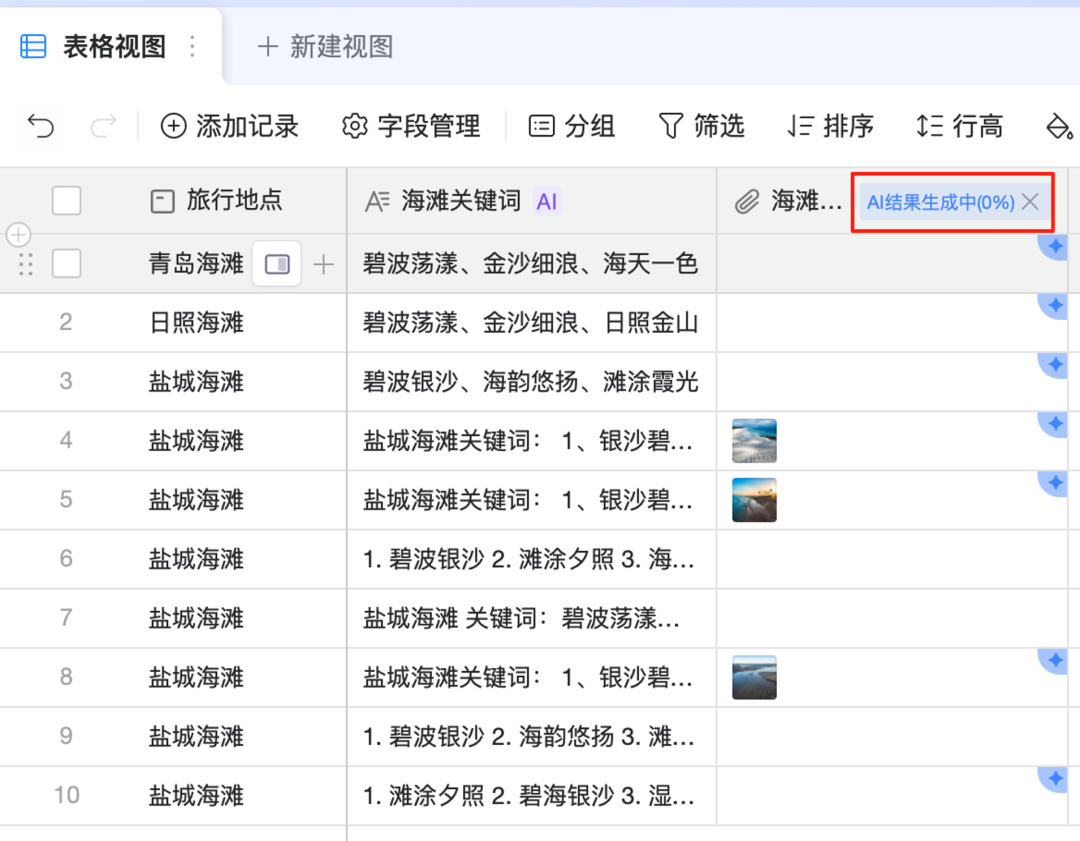Click the fill color bucket icon
Screen dimensions: 1080x841
pos(1058,126)
